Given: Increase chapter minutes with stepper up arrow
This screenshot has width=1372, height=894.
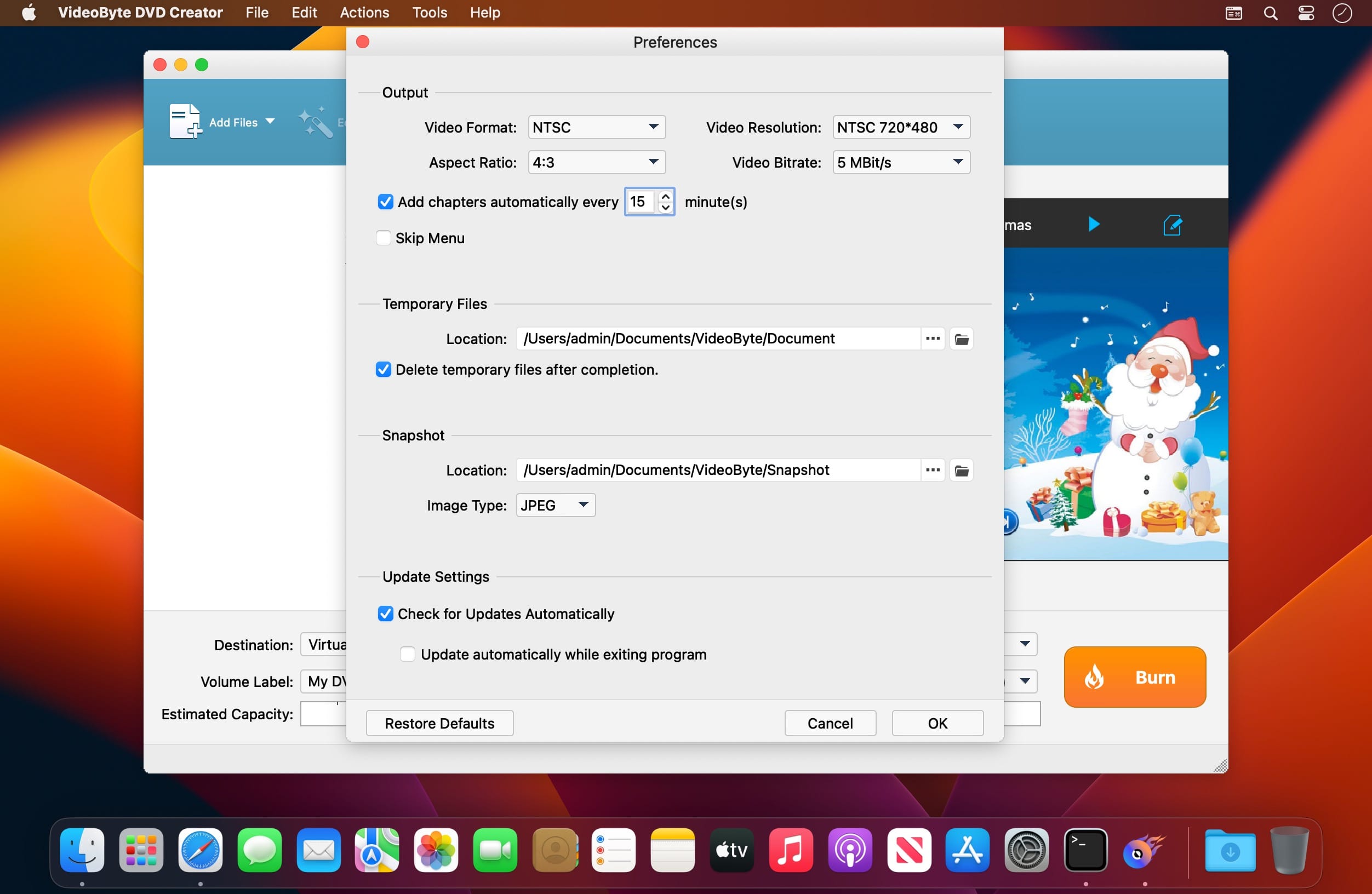Looking at the screenshot, I should (665, 197).
